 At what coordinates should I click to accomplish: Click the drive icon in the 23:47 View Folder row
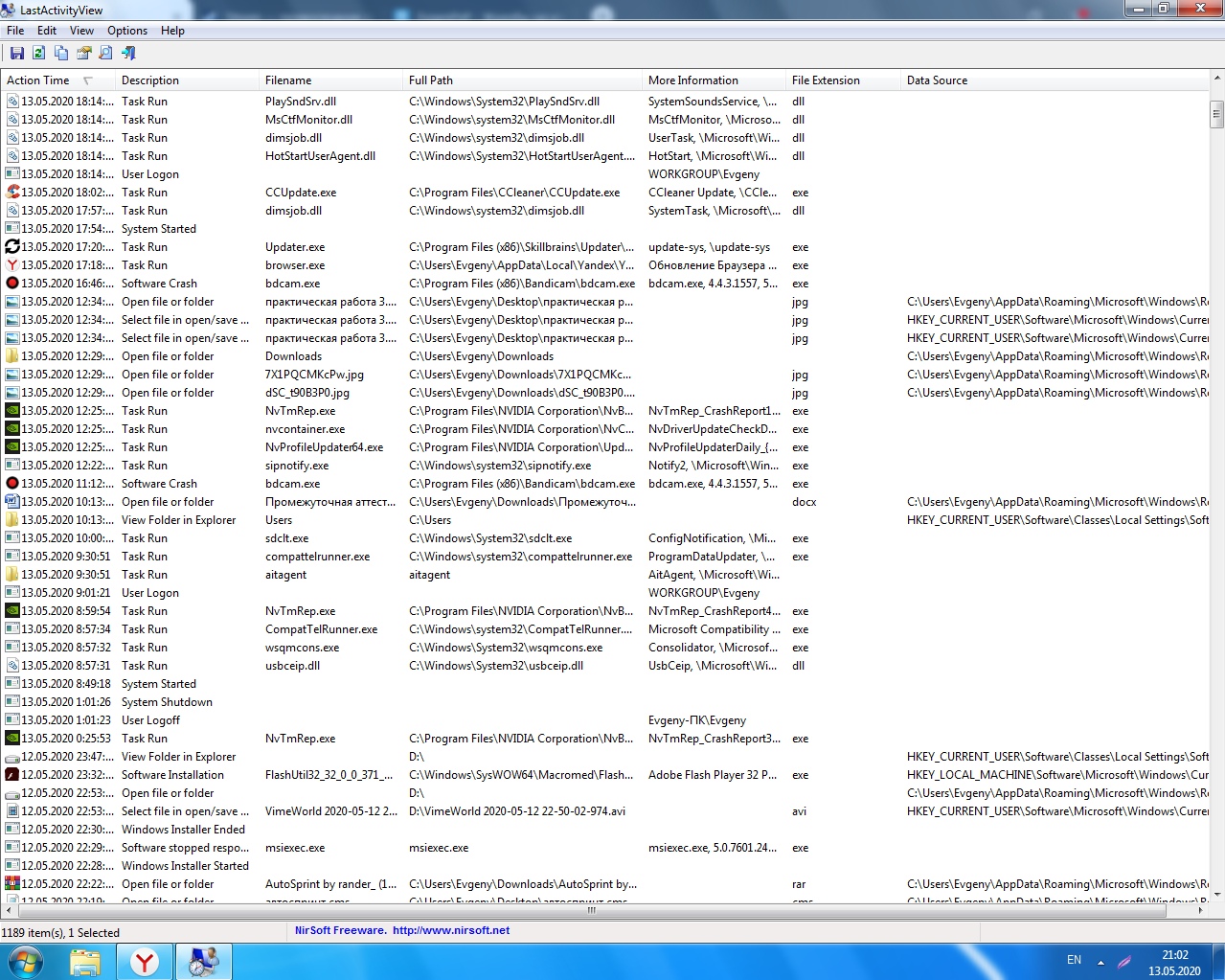click(12, 757)
